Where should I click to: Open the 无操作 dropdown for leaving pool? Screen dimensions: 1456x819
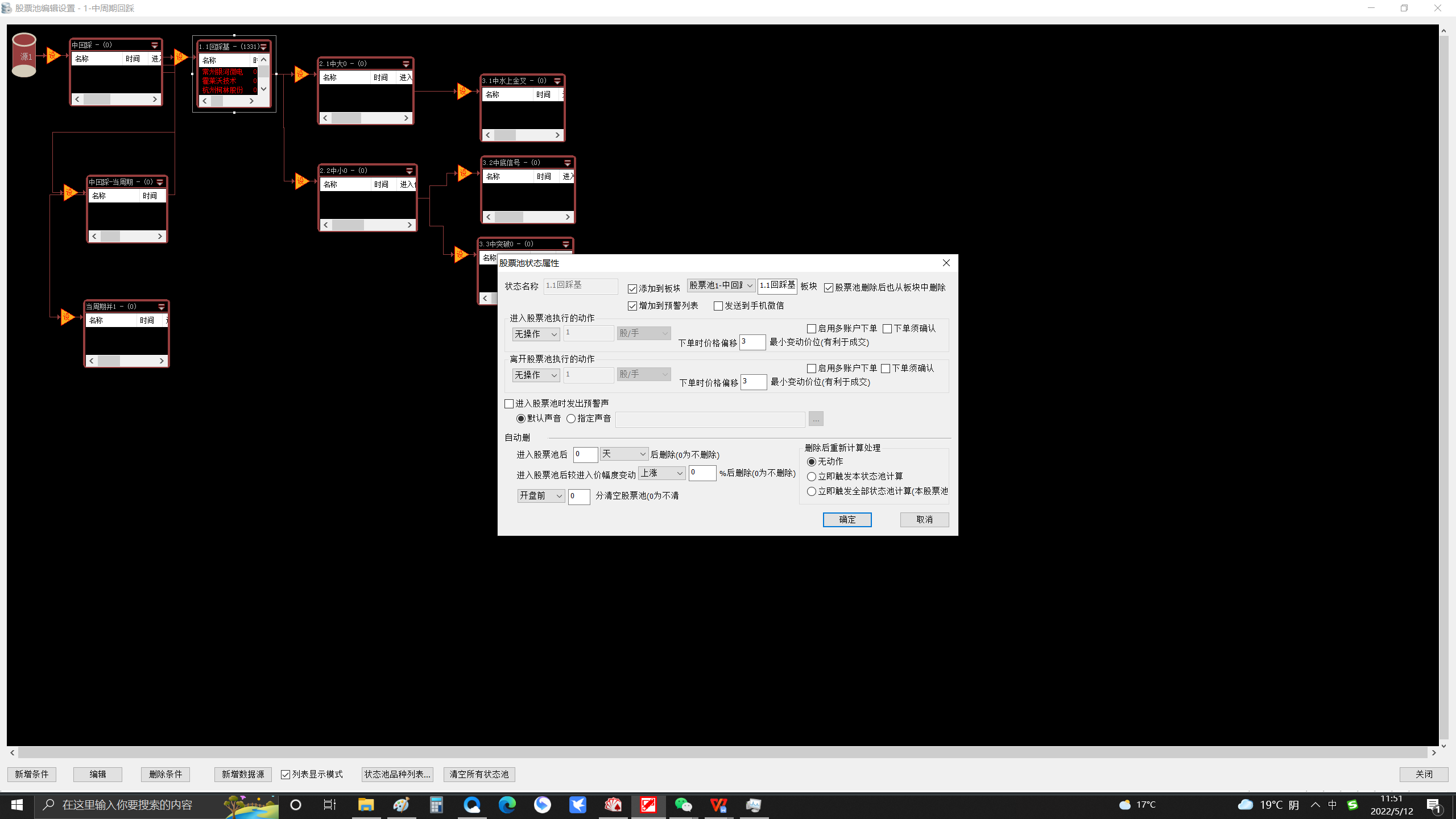tap(536, 375)
